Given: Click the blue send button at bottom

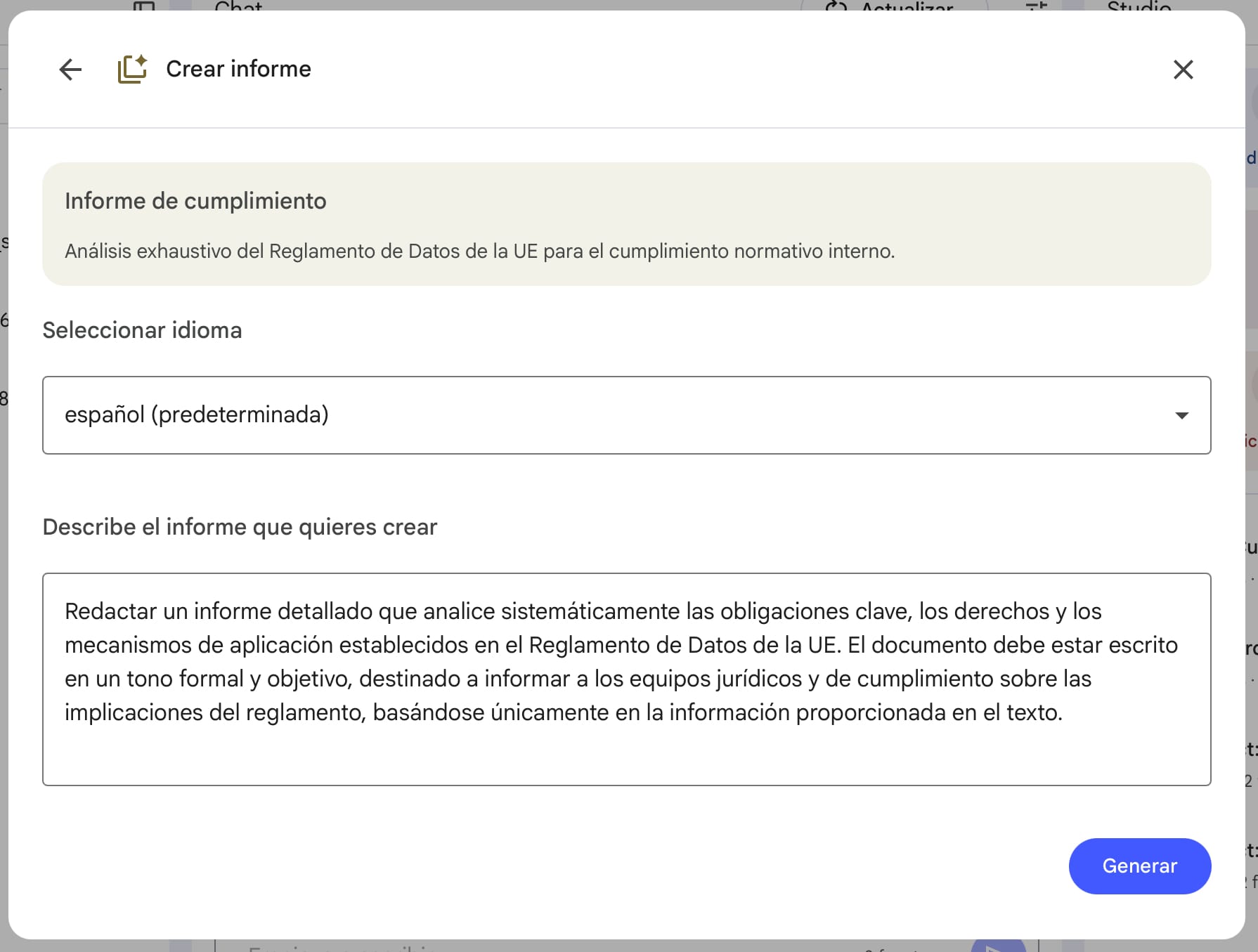Looking at the screenshot, I should coord(998,946).
